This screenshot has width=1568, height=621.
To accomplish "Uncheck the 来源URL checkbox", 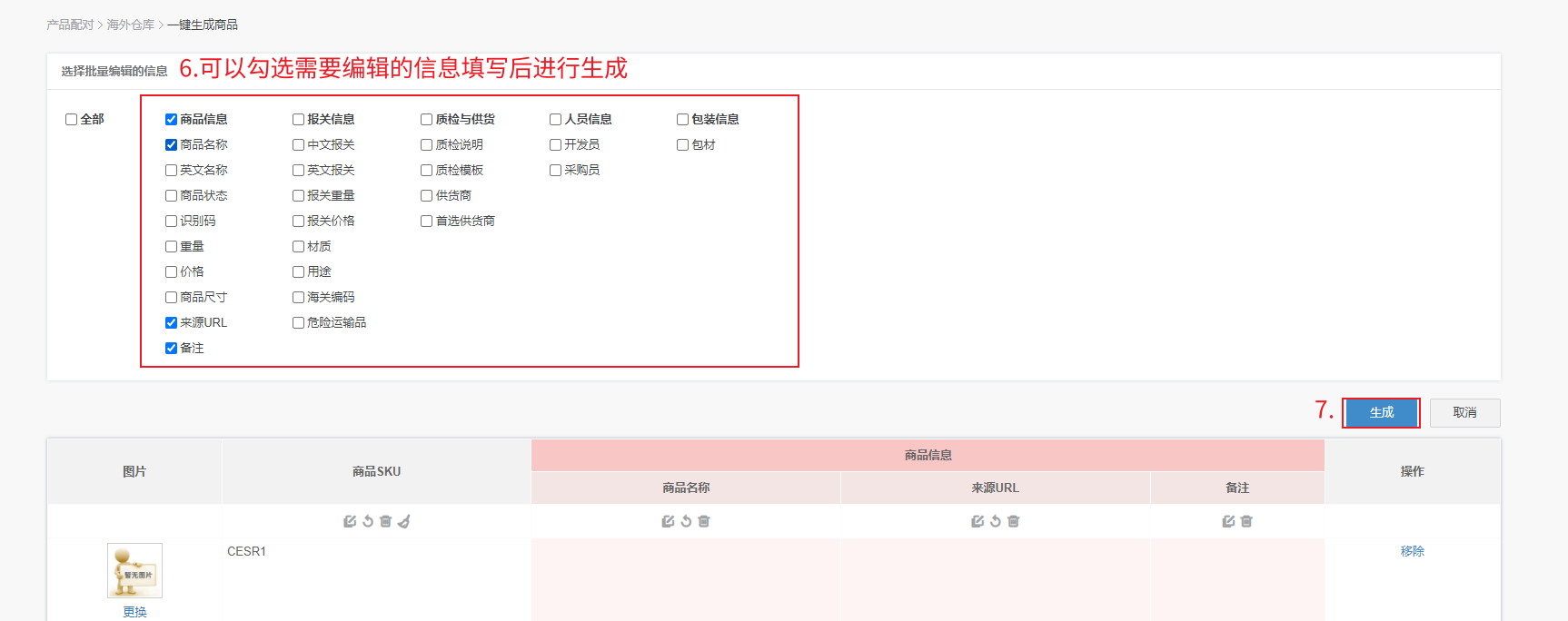I will (x=171, y=322).
